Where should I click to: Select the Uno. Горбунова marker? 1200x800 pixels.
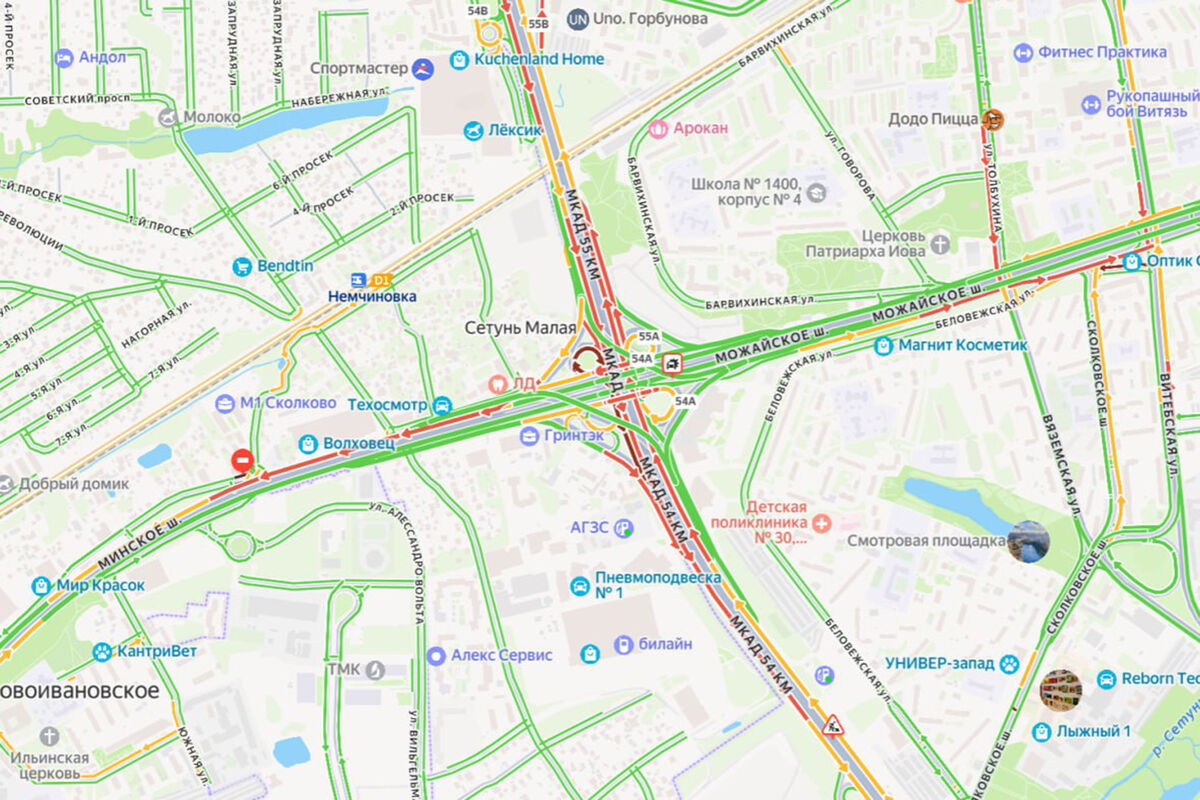[577, 19]
